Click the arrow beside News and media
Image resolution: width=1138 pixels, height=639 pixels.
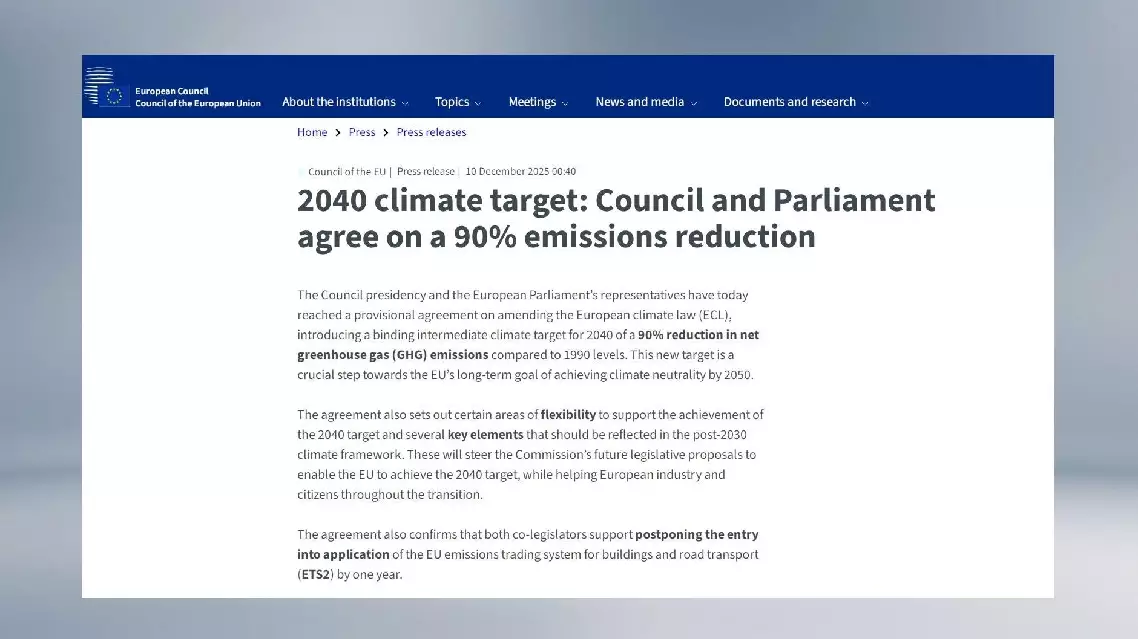coord(694,103)
